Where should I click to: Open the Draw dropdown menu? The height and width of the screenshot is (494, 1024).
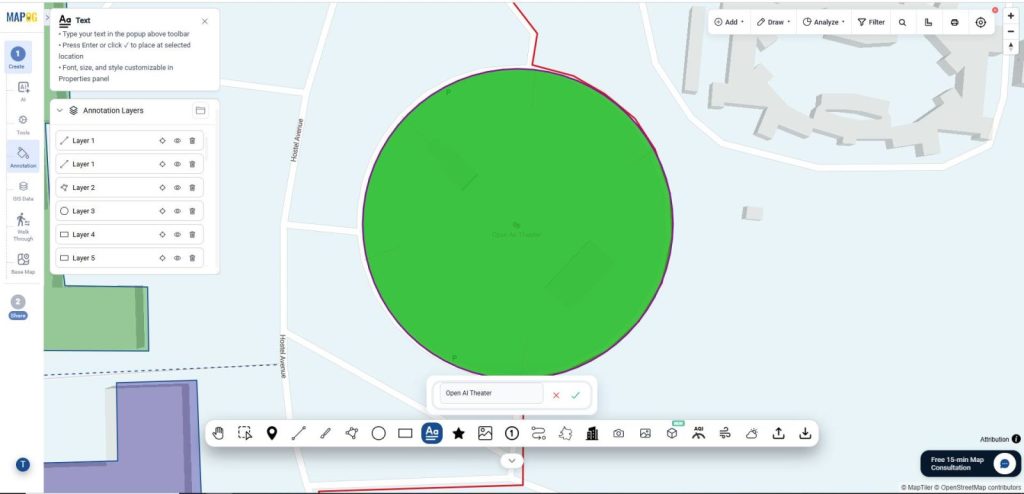pos(774,22)
